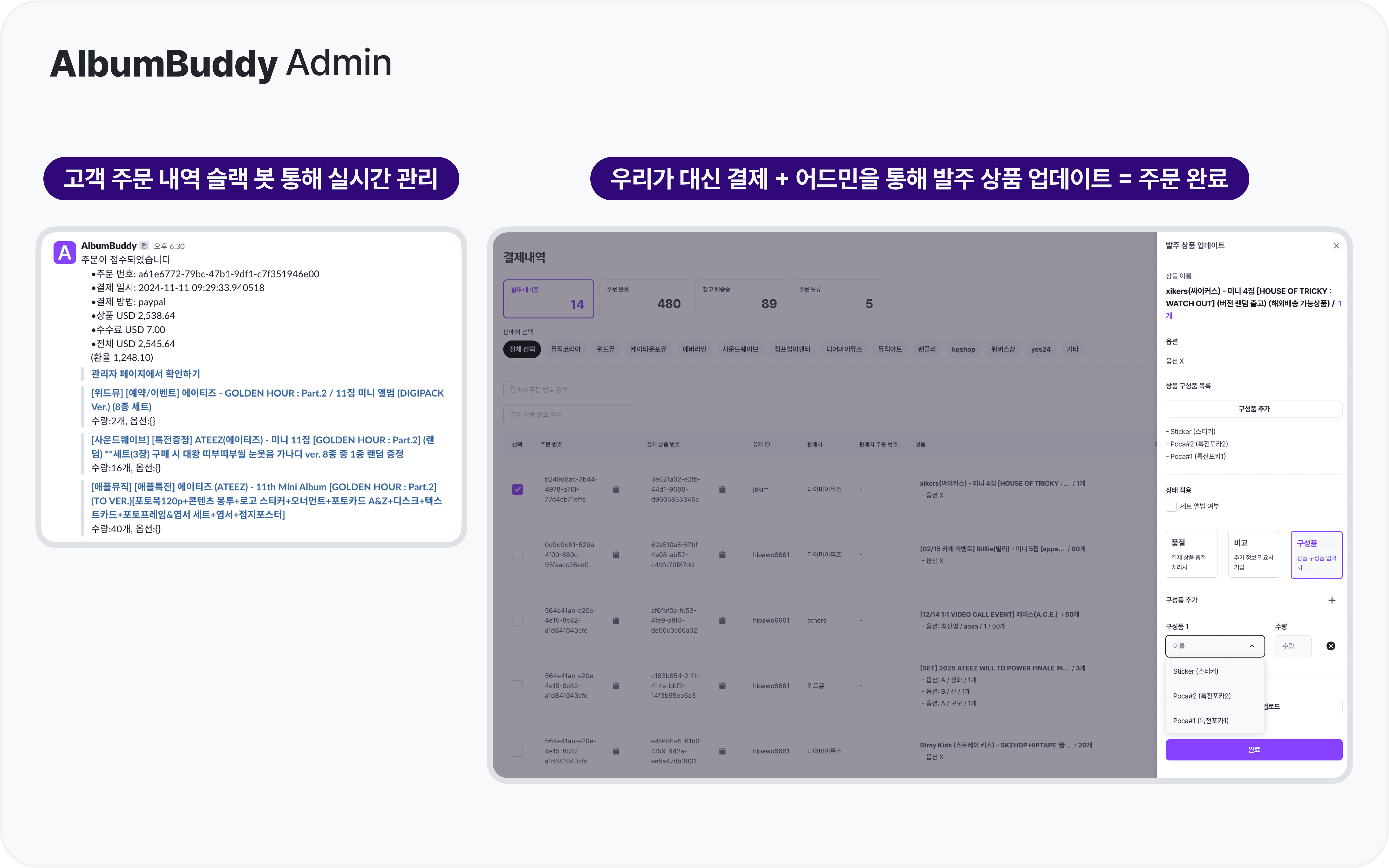Switch to 발주 대기중 status tab
The image size is (1389, 868).
click(548, 298)
